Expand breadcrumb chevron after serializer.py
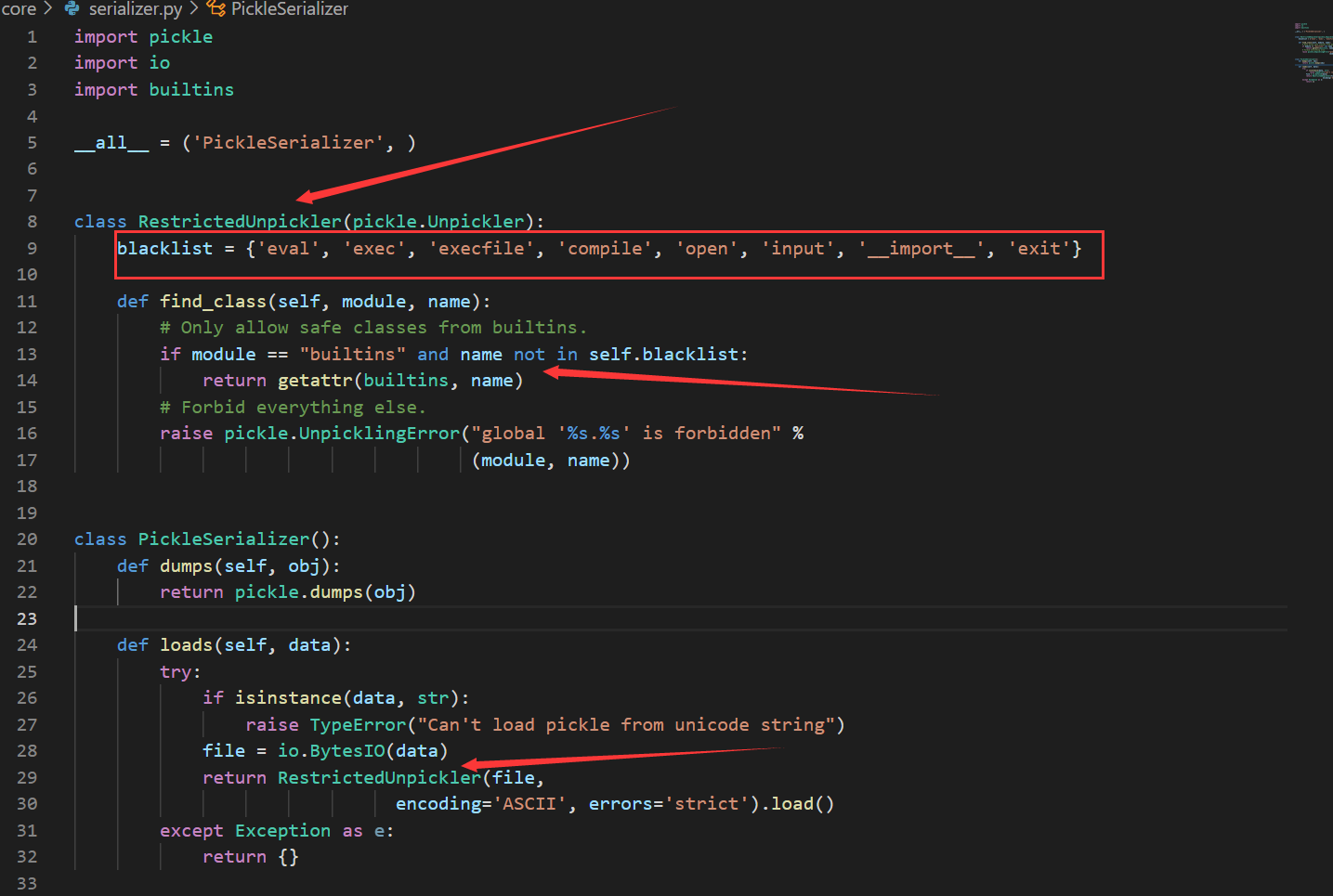 194,9
